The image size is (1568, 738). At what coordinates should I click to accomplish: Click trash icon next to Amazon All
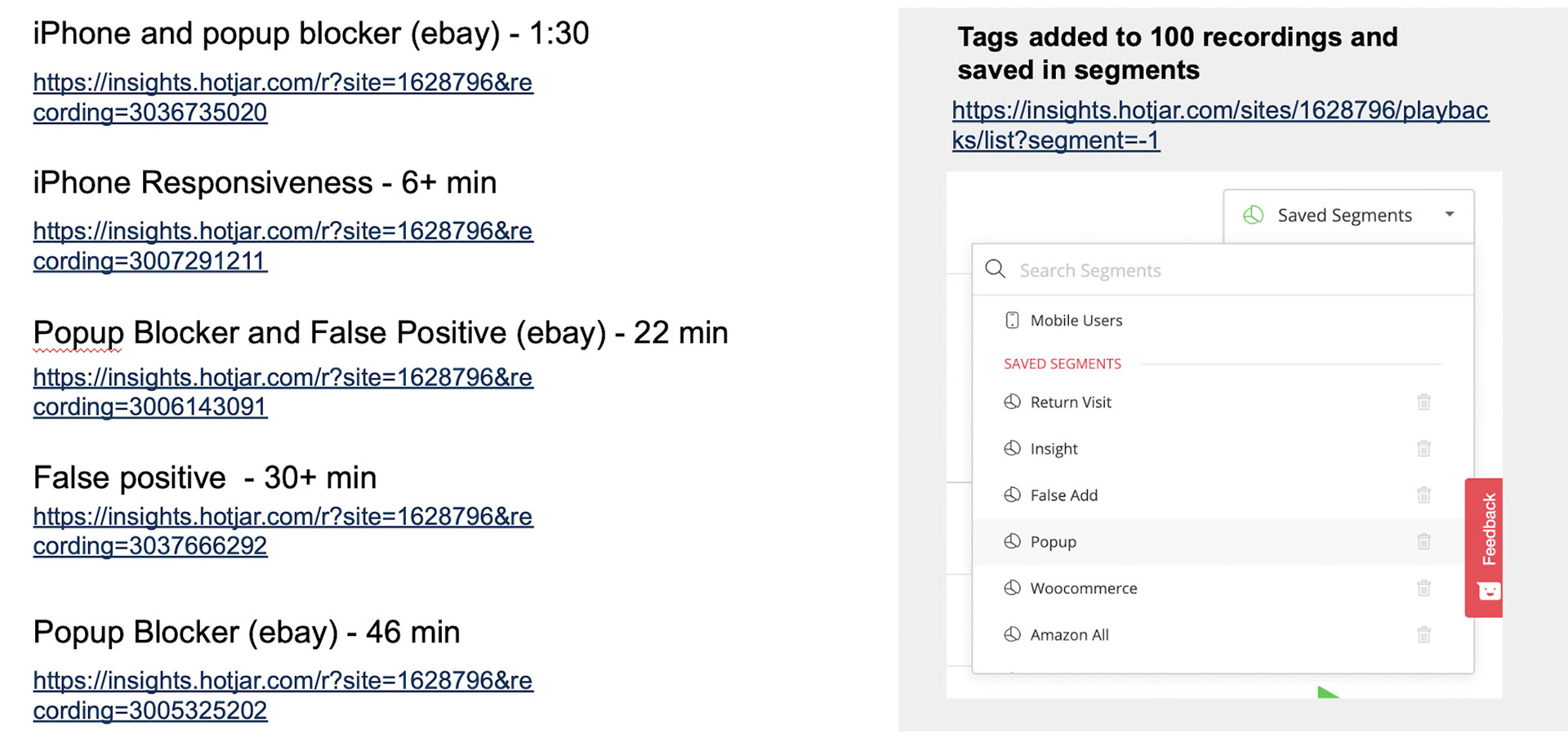click(x=1423, y=634)
